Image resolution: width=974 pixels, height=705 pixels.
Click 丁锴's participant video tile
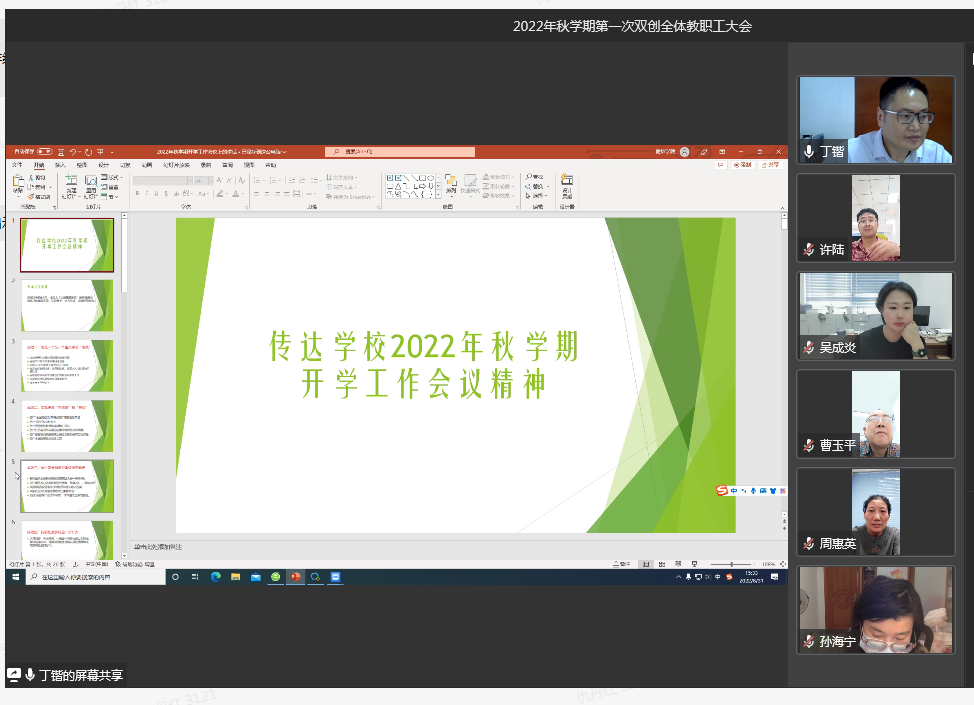tap(875, 119)
